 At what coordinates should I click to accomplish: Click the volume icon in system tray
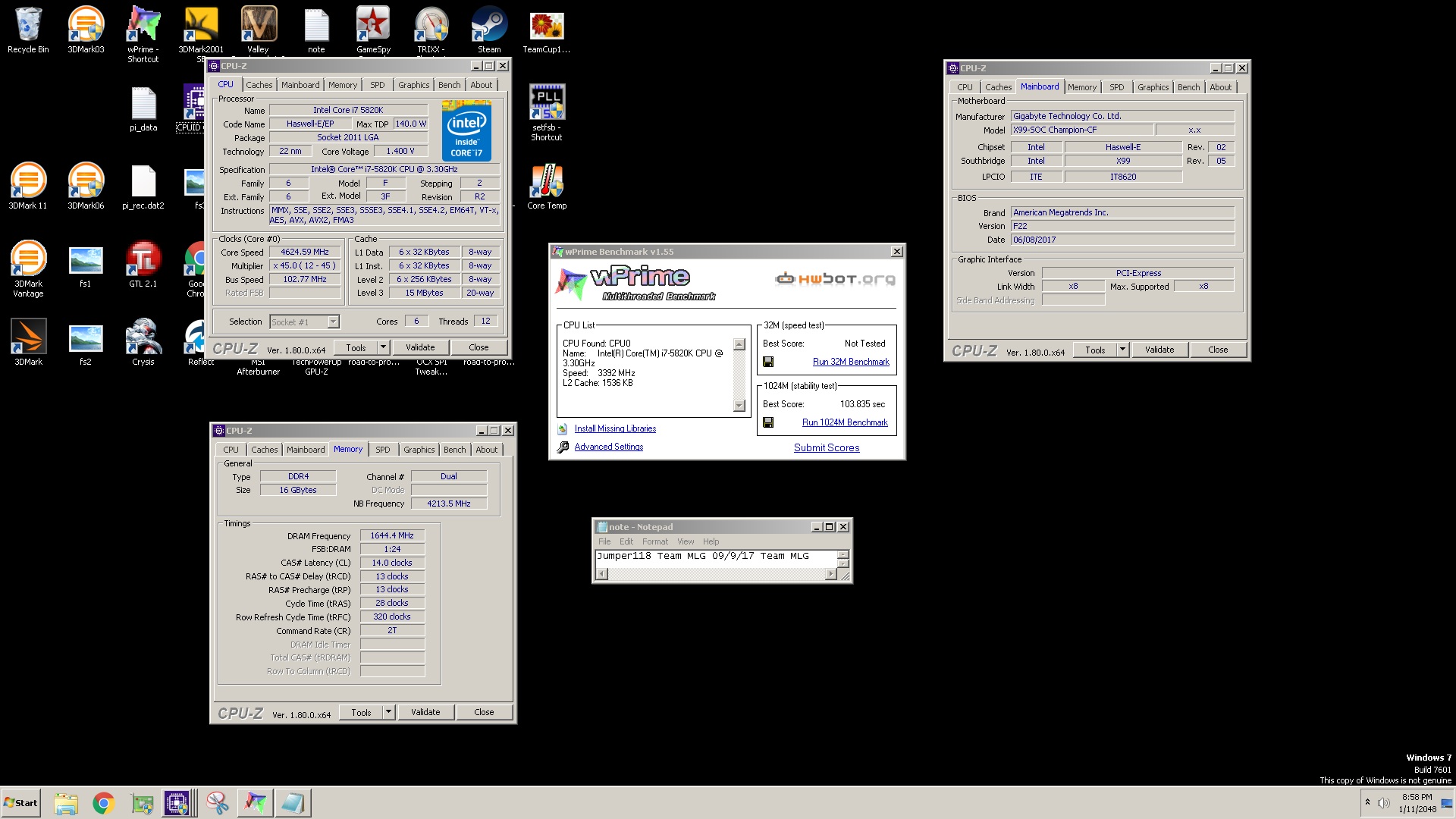1384,803
